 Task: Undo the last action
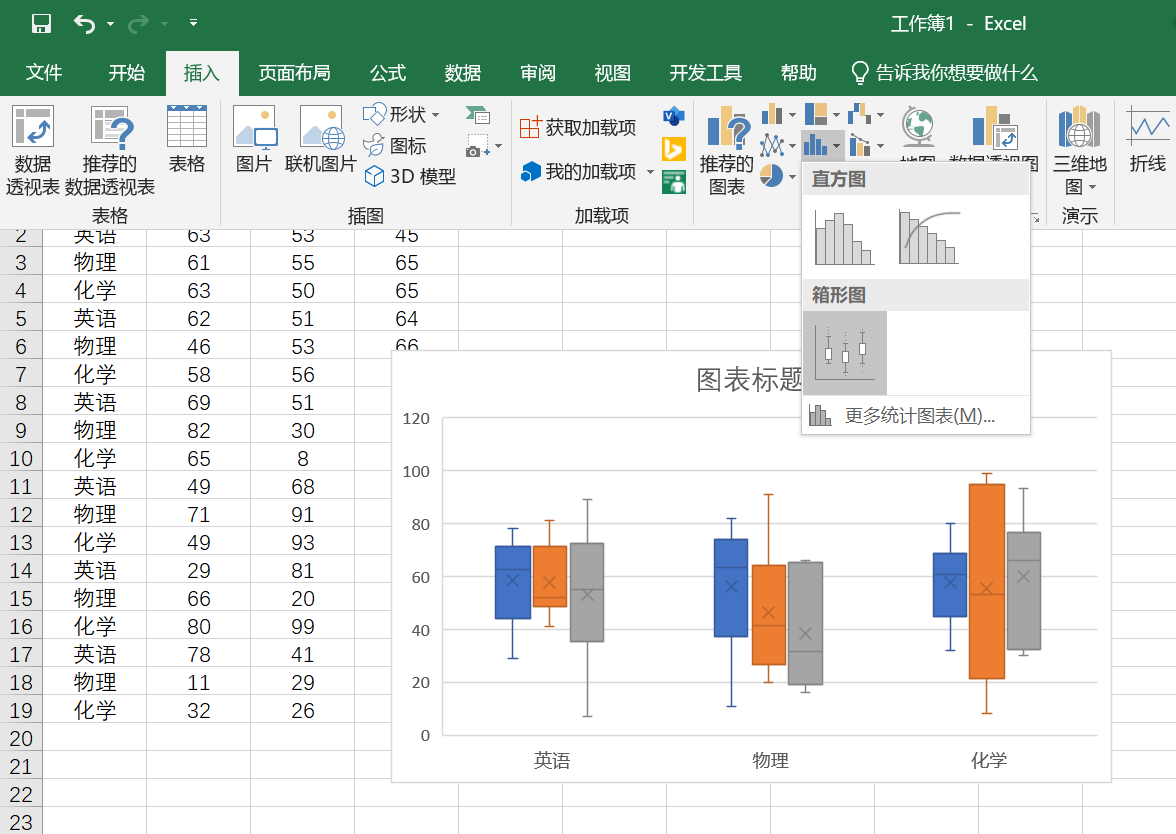tap(84, 24)
